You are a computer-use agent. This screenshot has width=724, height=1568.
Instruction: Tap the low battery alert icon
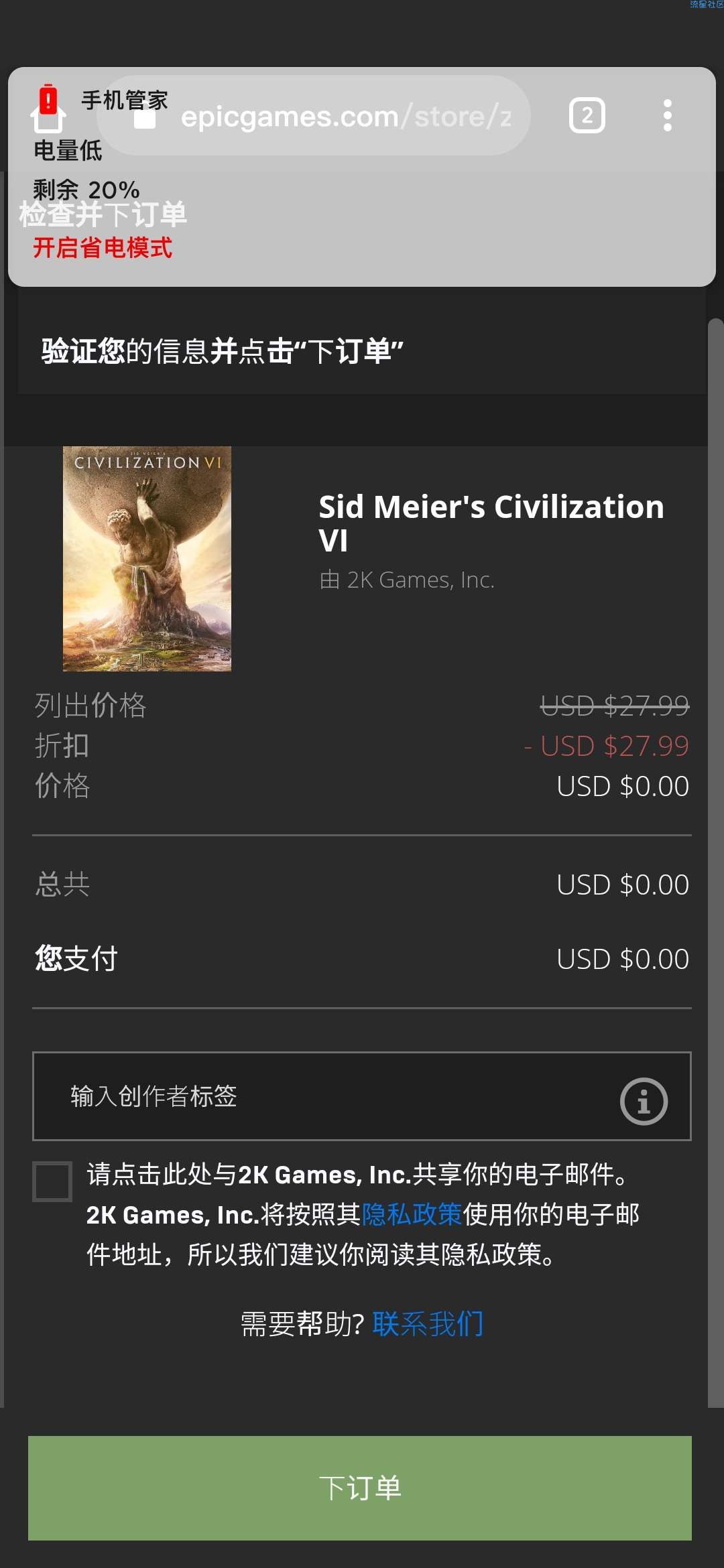[48, 109]
